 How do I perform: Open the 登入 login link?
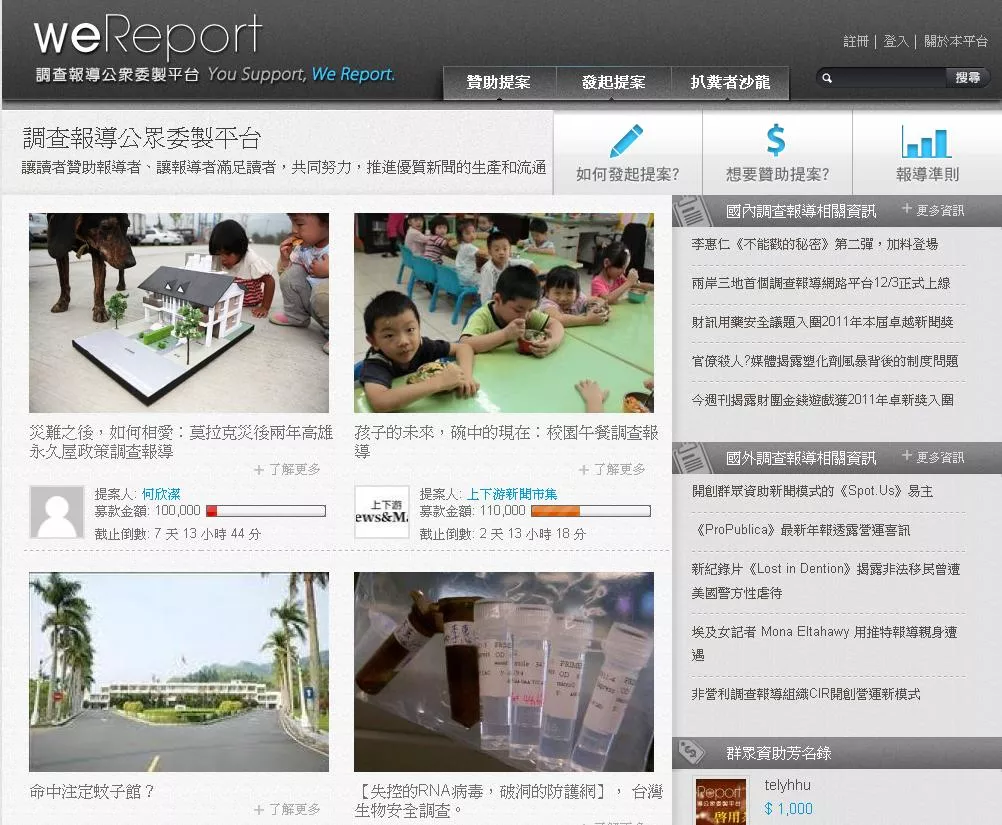tap(896, 41)
